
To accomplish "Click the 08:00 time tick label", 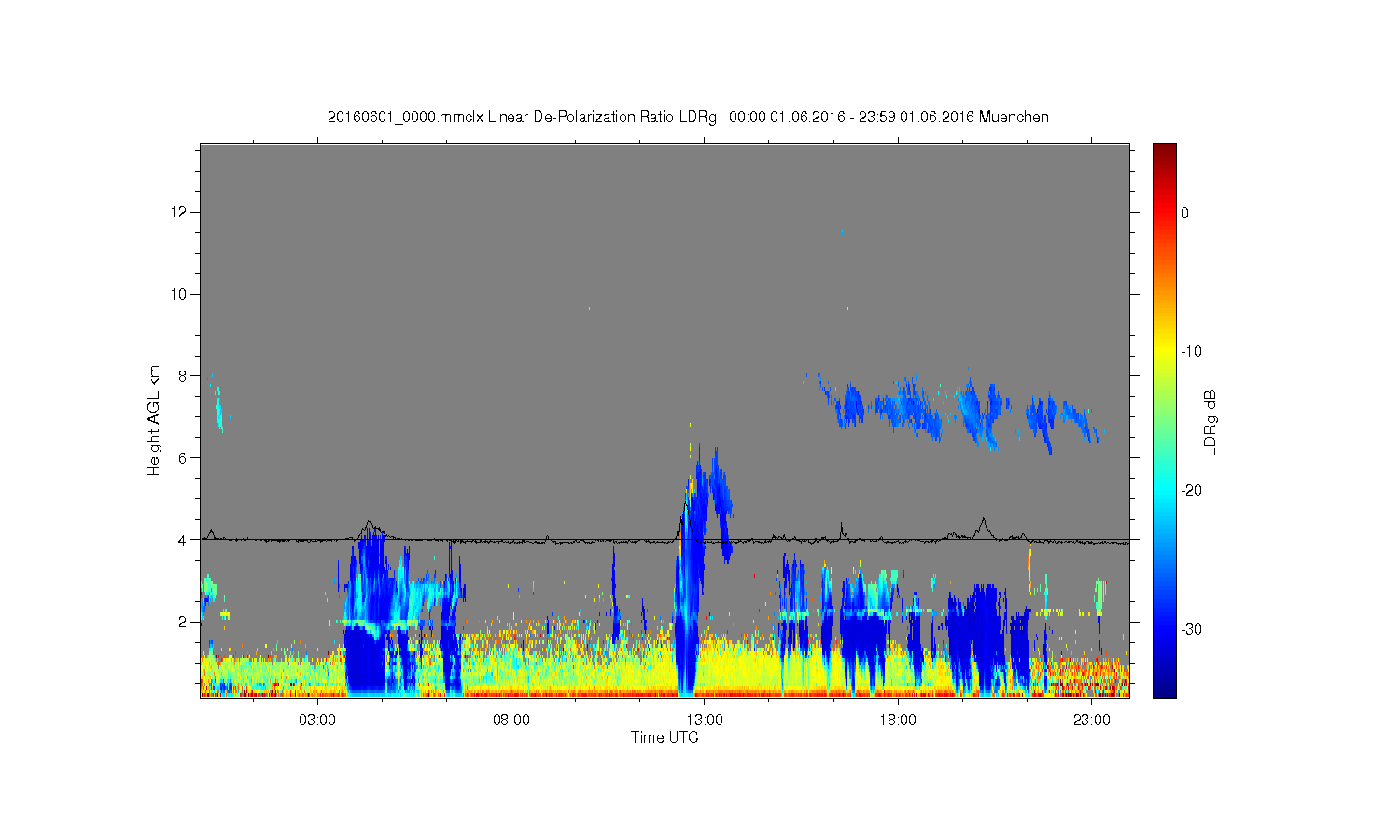I will coord(511,720).
